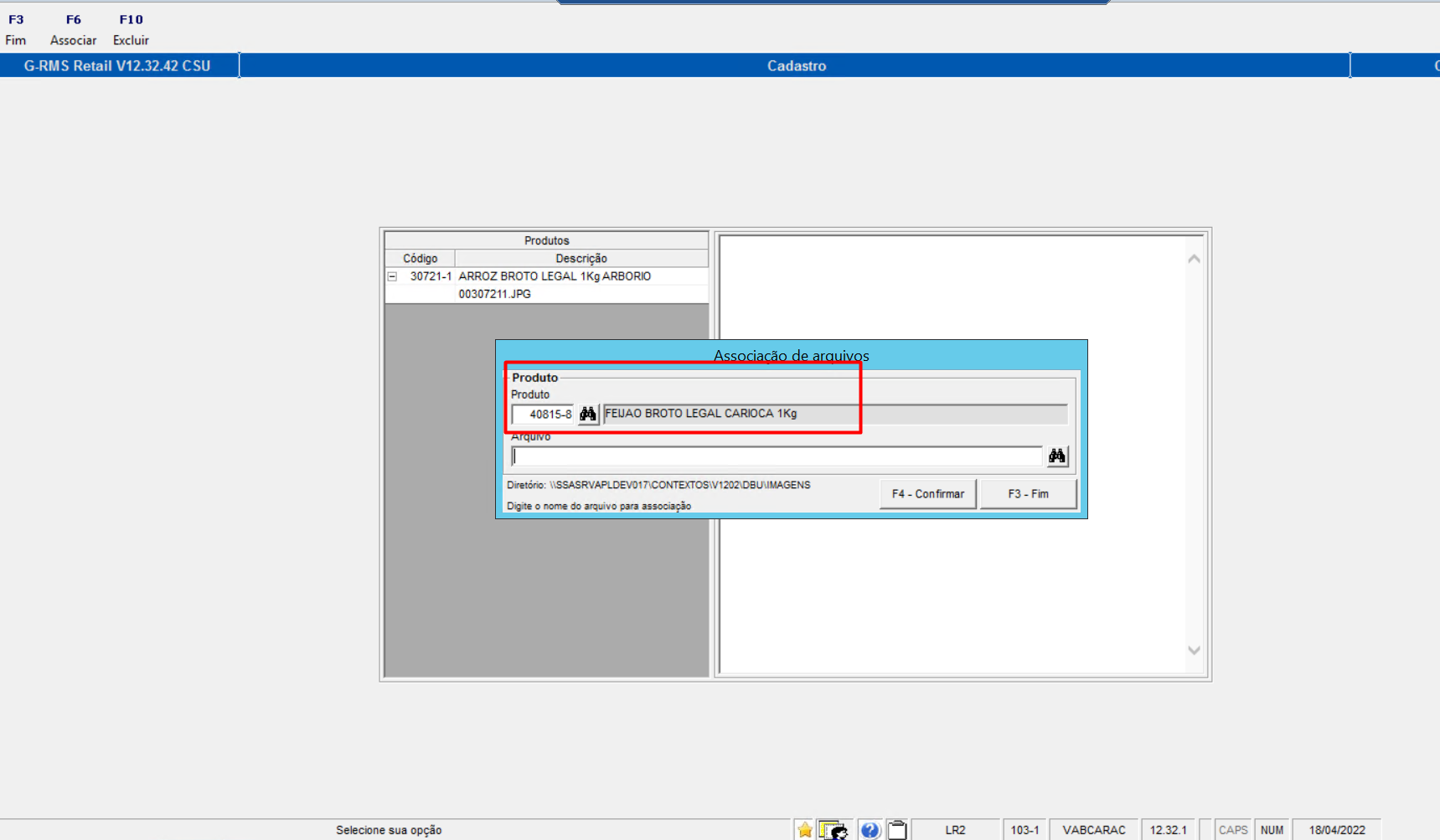Click the 103-1 status bar entry
This screenshot has height=840, width=1440.
point(1025,830)
